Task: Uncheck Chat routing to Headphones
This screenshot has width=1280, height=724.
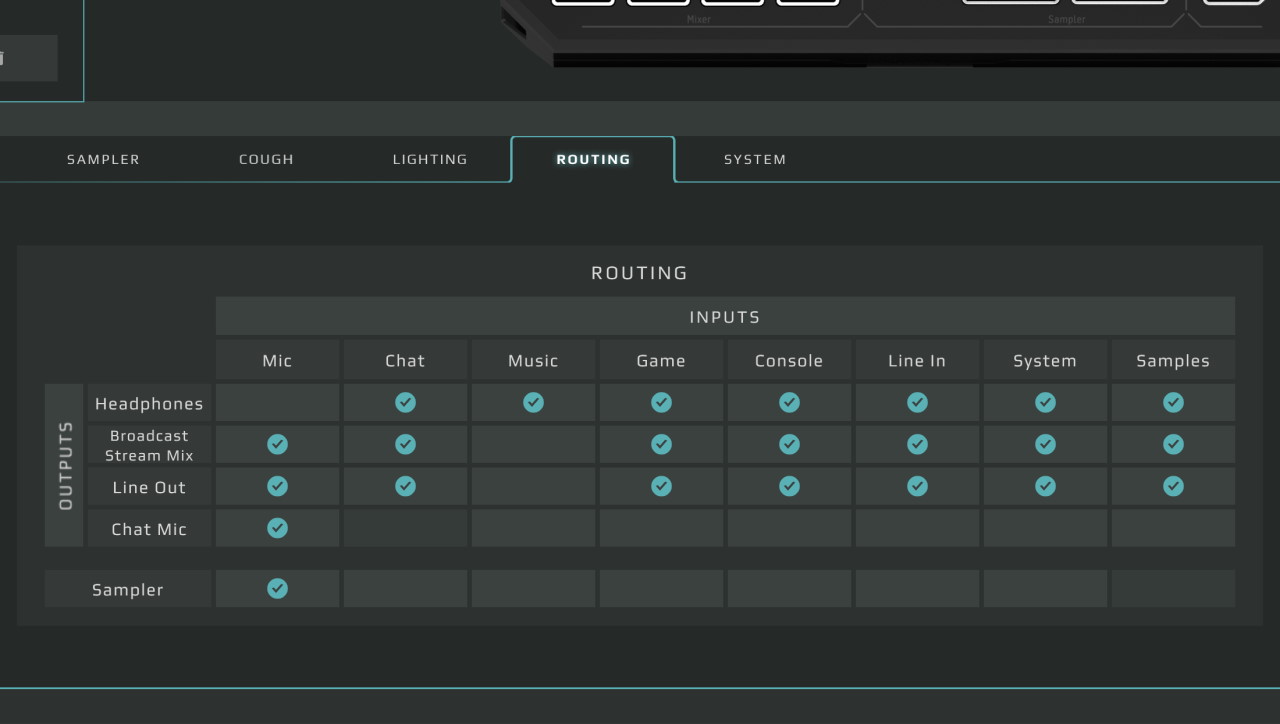Action: click(x=405, y=402)
